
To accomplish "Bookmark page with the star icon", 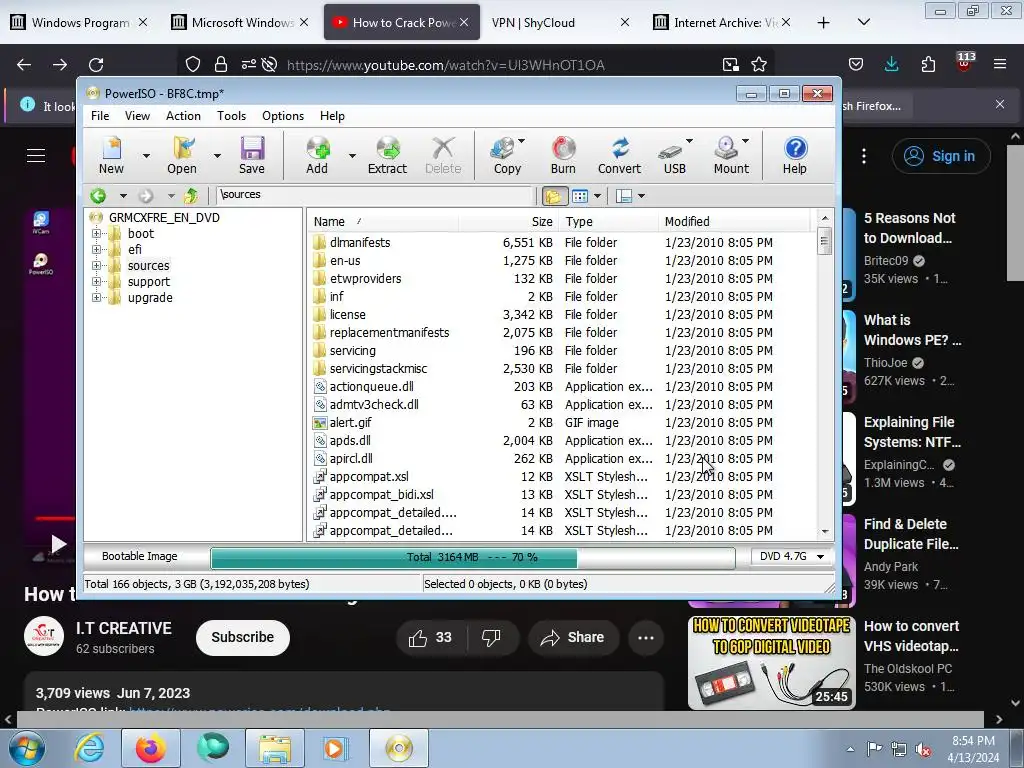I will 759,64.
